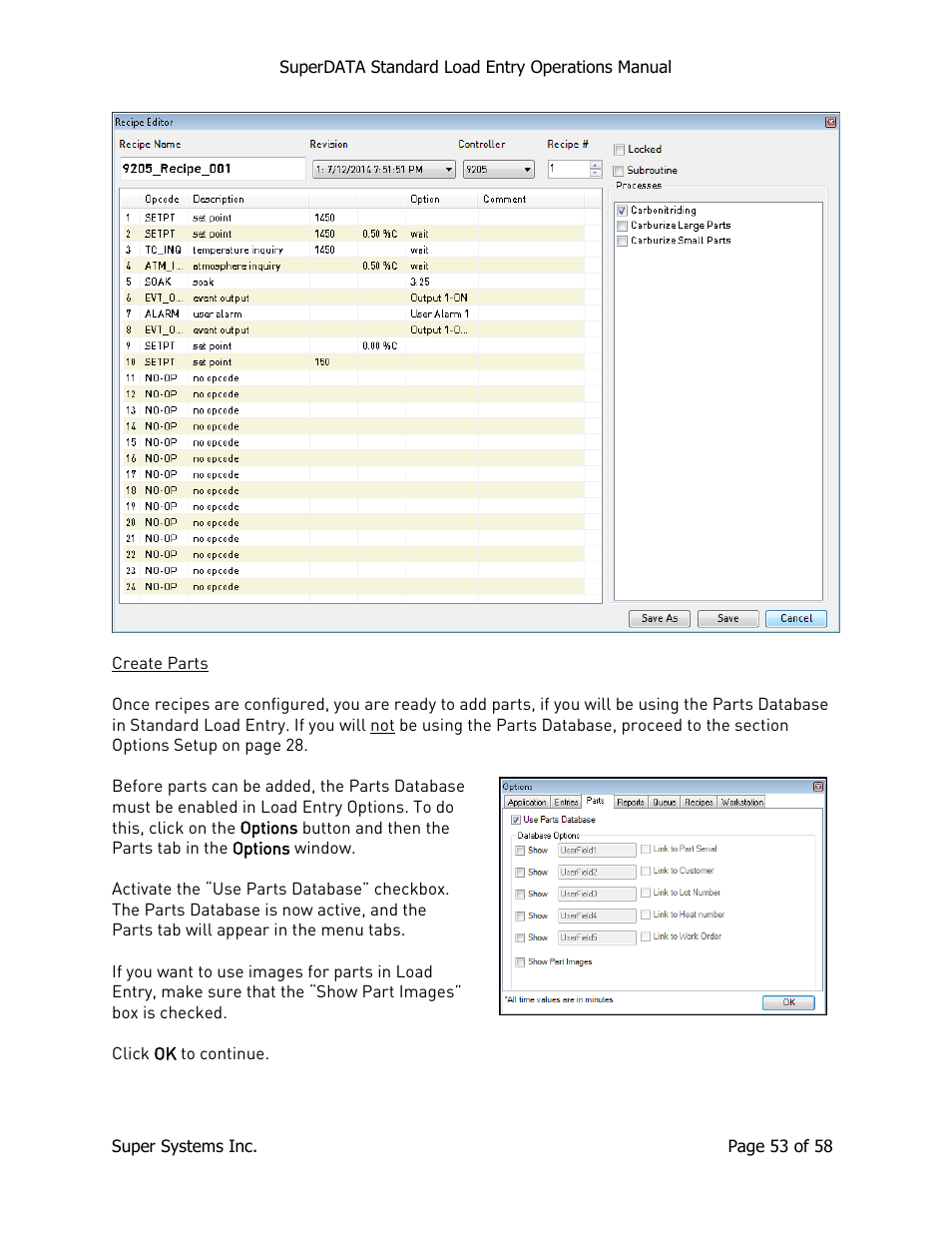This screenshot has height=1233, width=952.
Task: Increment the Recipe # stepper
Action: coord(596,166)
